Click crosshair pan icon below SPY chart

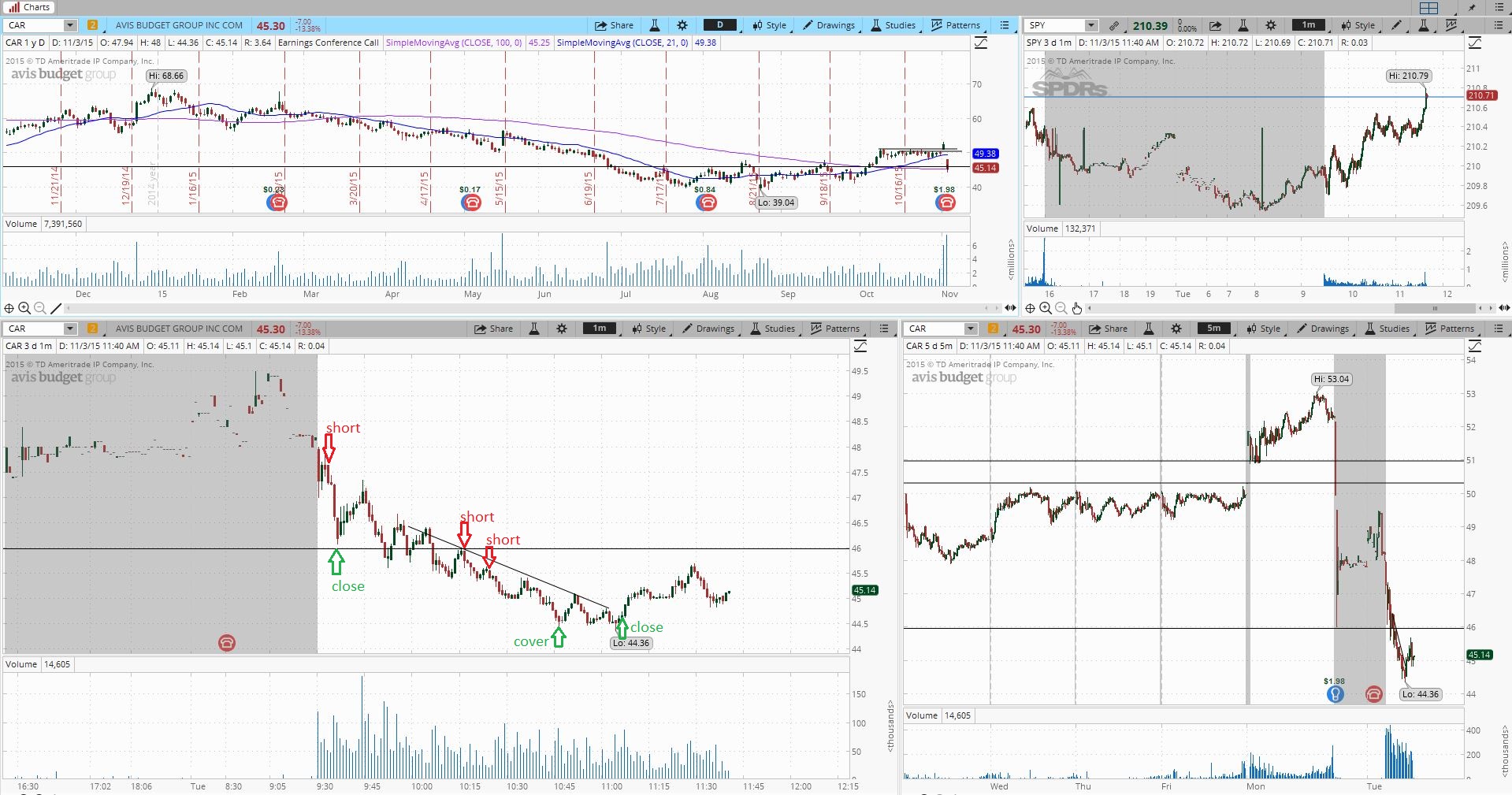tap(1031, 308)
